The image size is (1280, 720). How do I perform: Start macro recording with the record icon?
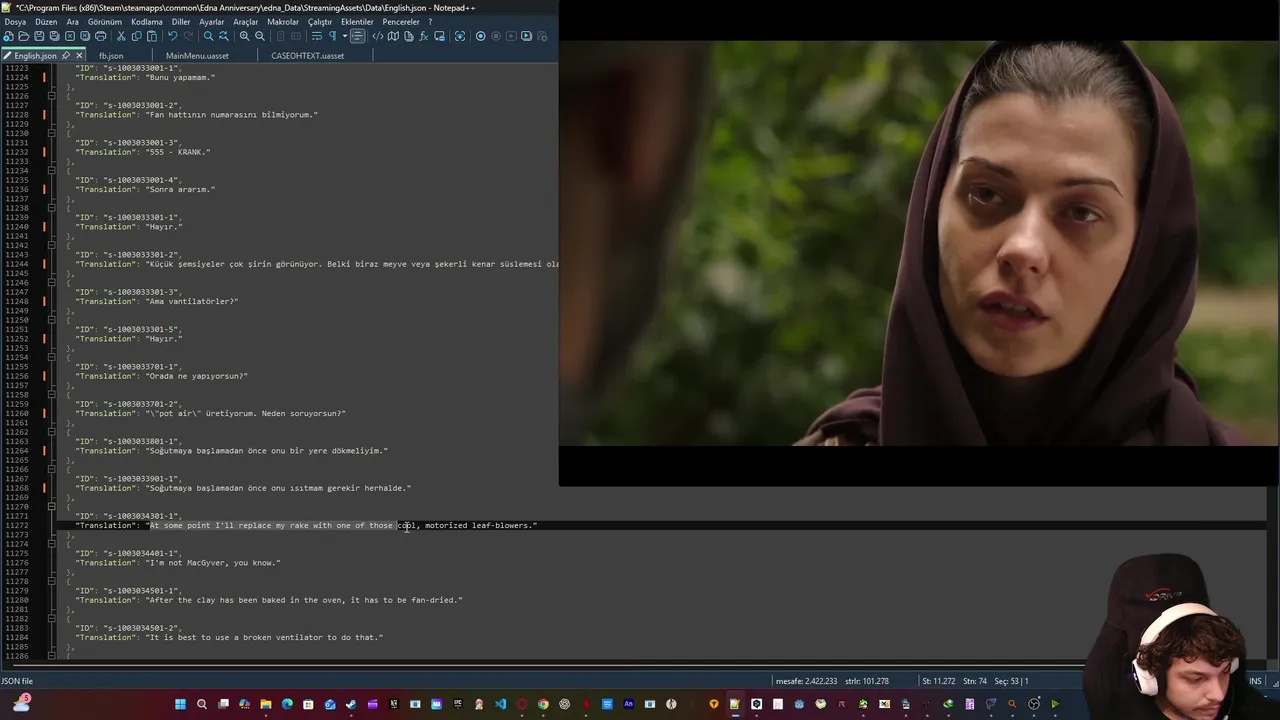480,36
